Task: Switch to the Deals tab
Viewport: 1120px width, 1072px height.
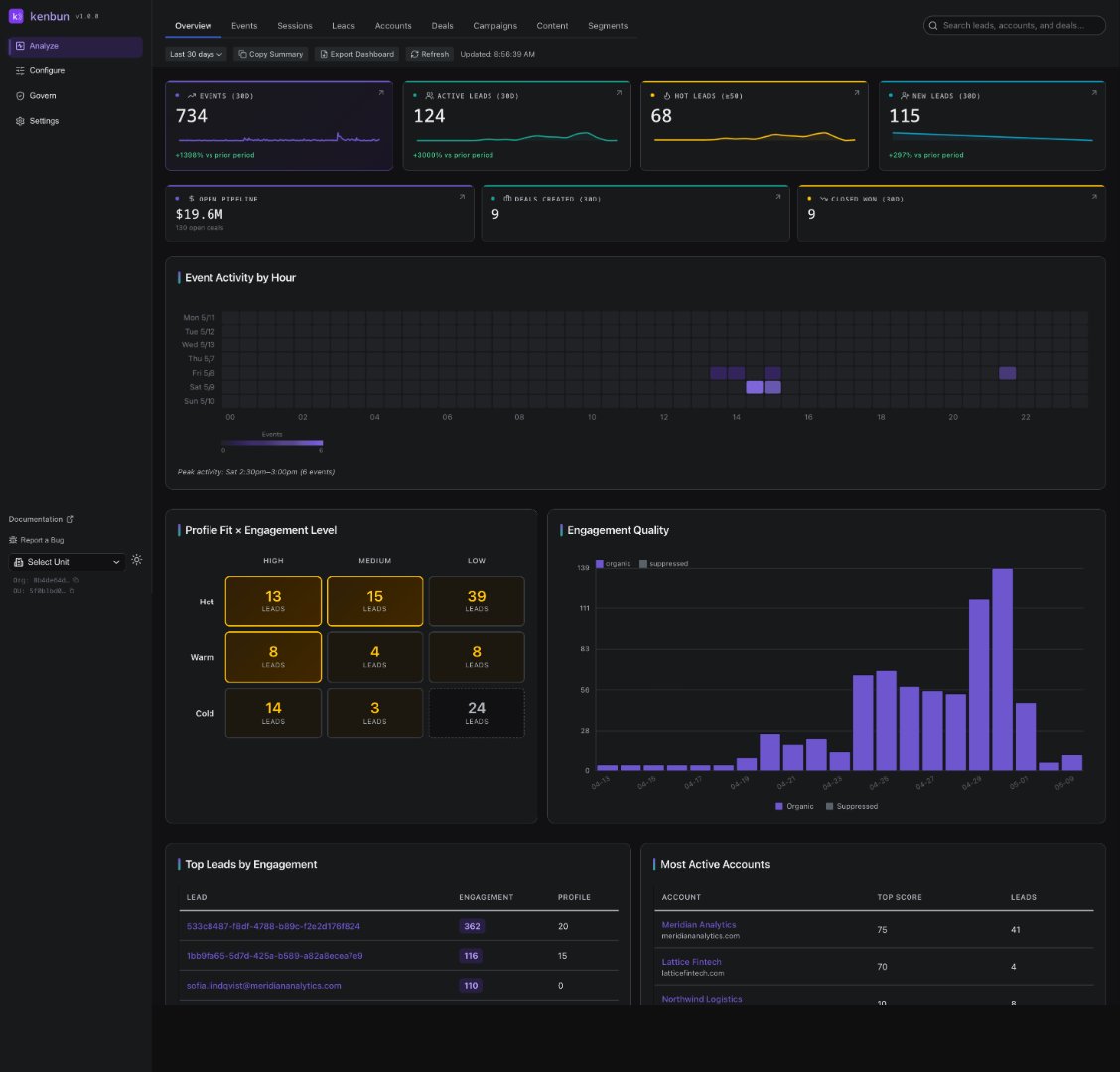Action: tap(442, 26)
